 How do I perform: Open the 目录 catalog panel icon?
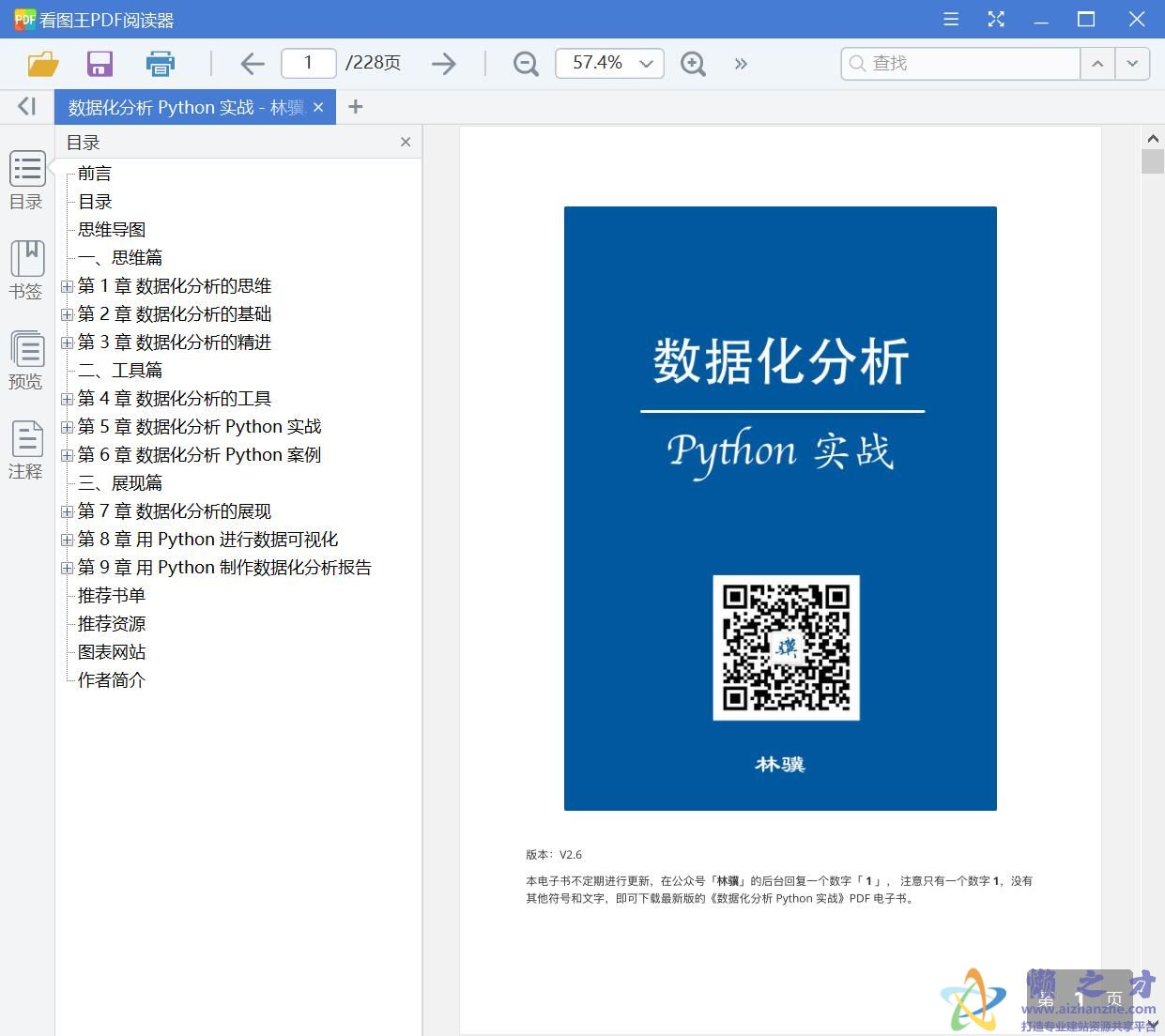(26, 178)
